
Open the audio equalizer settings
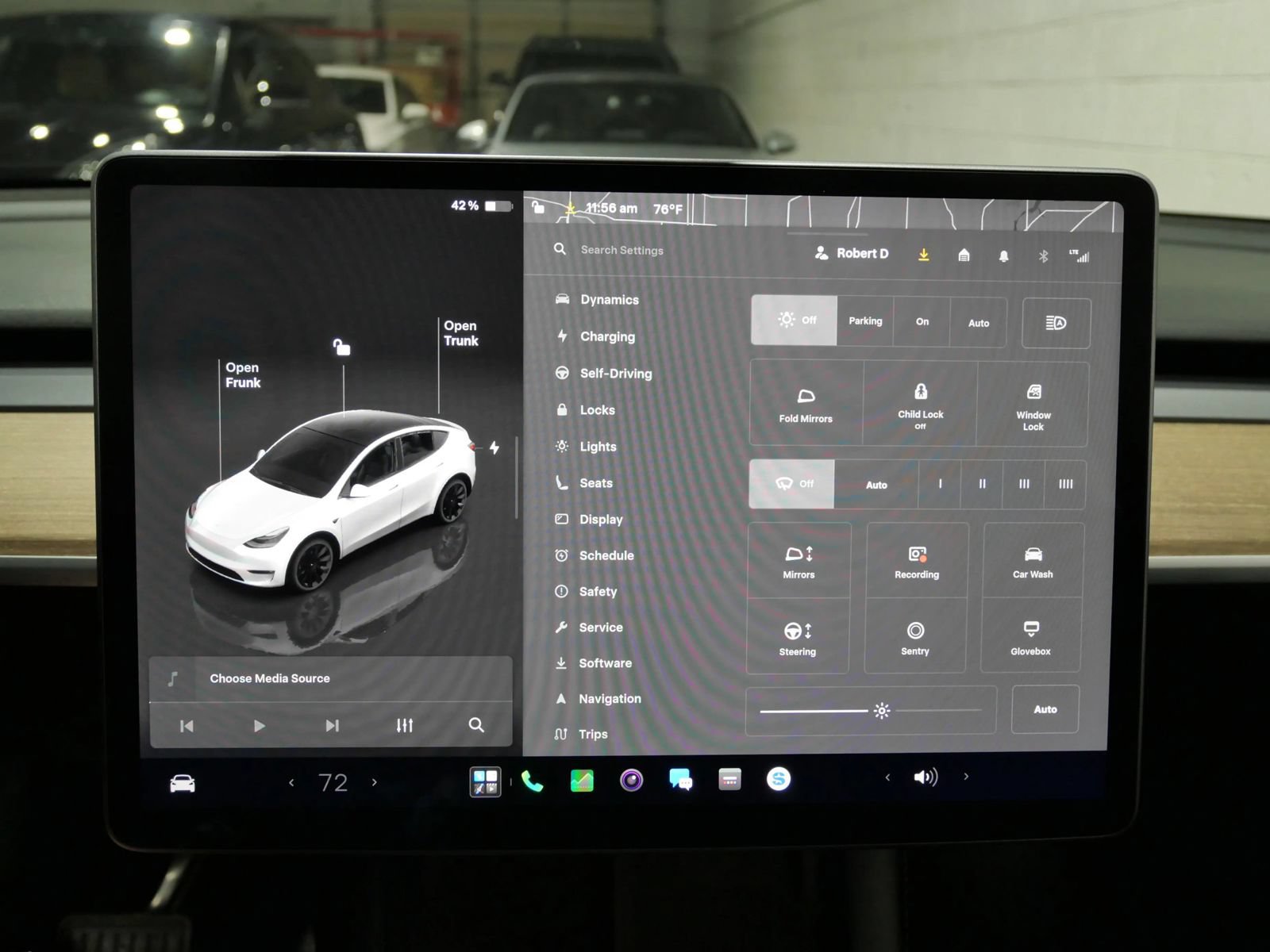pyautogui.click(x=405, y=725)
